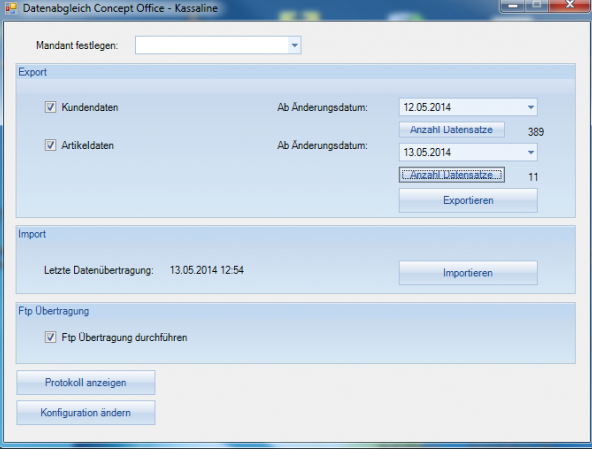Click the Letzte Datenübertragung label
Image resolution: width=592 pixels, height=449 pixels.
(x=99, y=270)
